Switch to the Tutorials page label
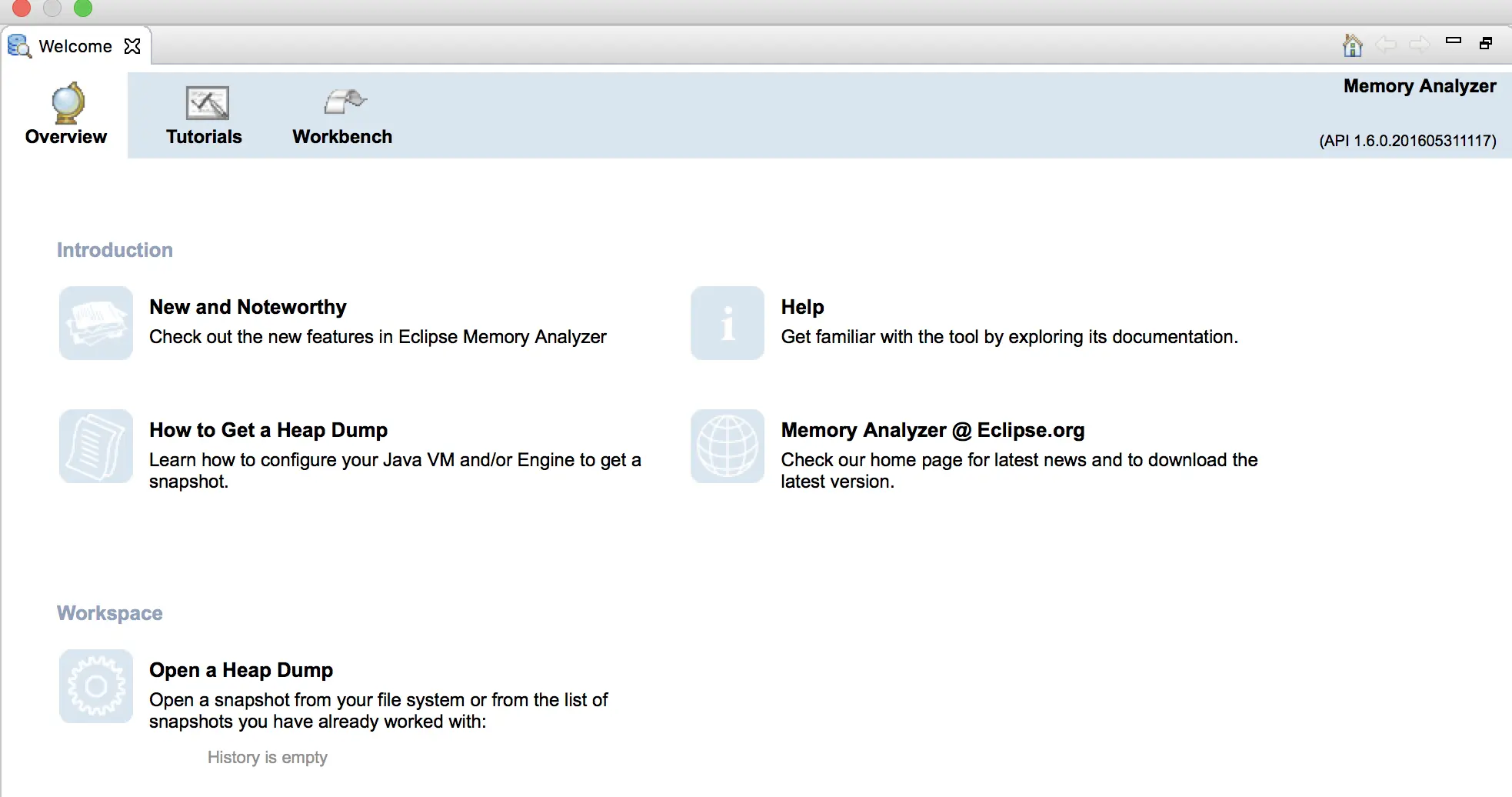This screenshot has width=1512, height=797. pos(204,137)
